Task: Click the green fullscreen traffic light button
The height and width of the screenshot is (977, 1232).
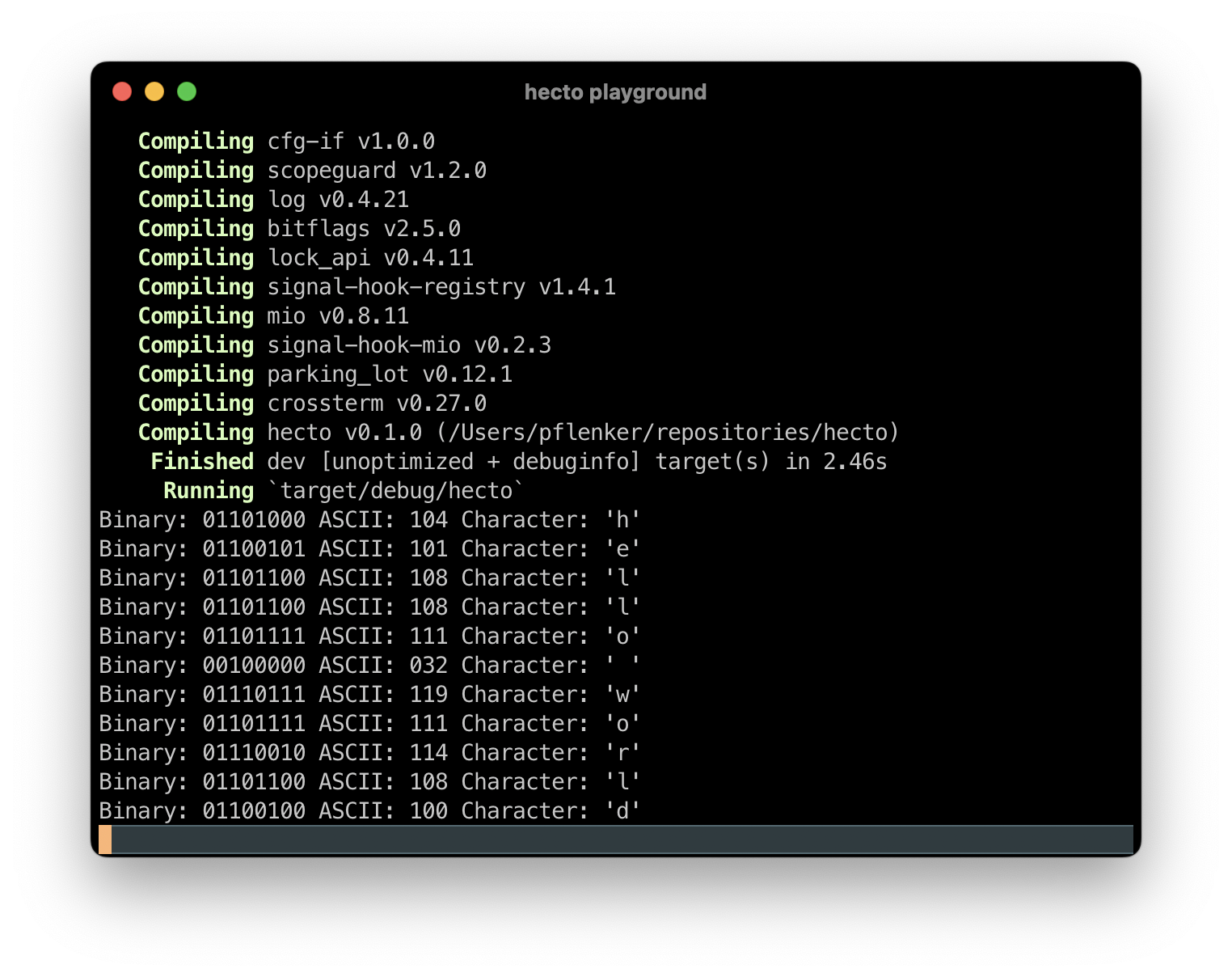Action: 186,91
